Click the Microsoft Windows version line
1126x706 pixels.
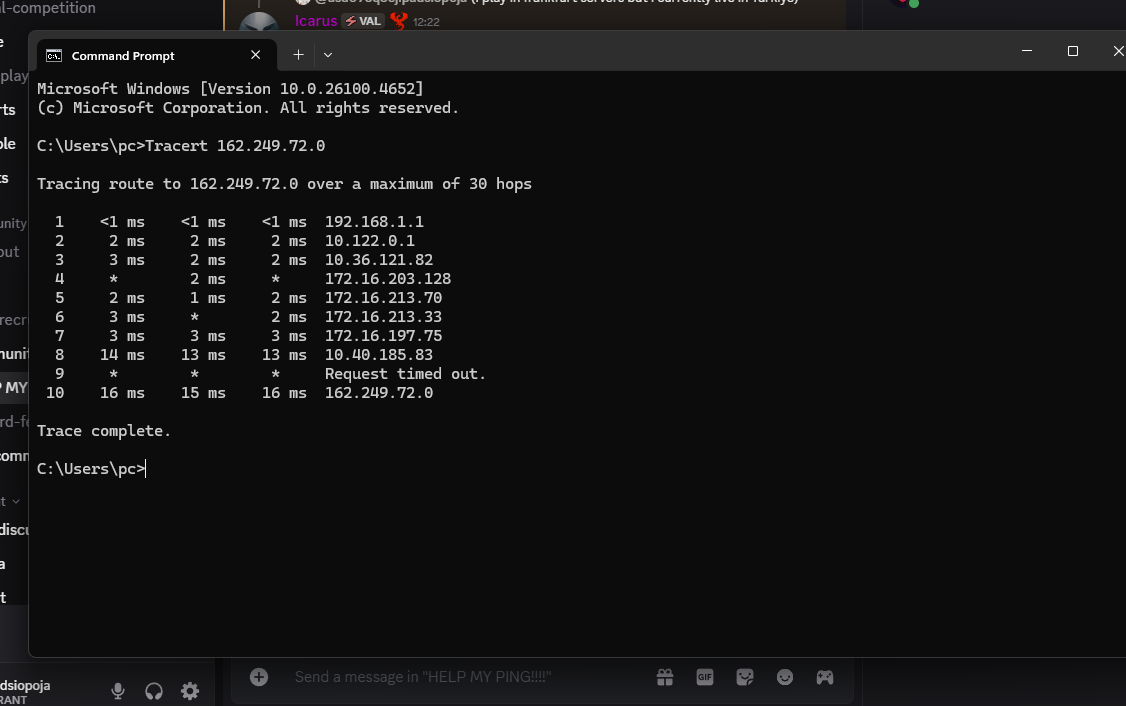[231, 89]
